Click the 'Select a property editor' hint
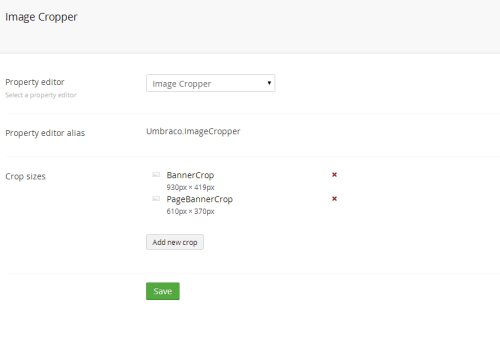 (x=41, y=95)
